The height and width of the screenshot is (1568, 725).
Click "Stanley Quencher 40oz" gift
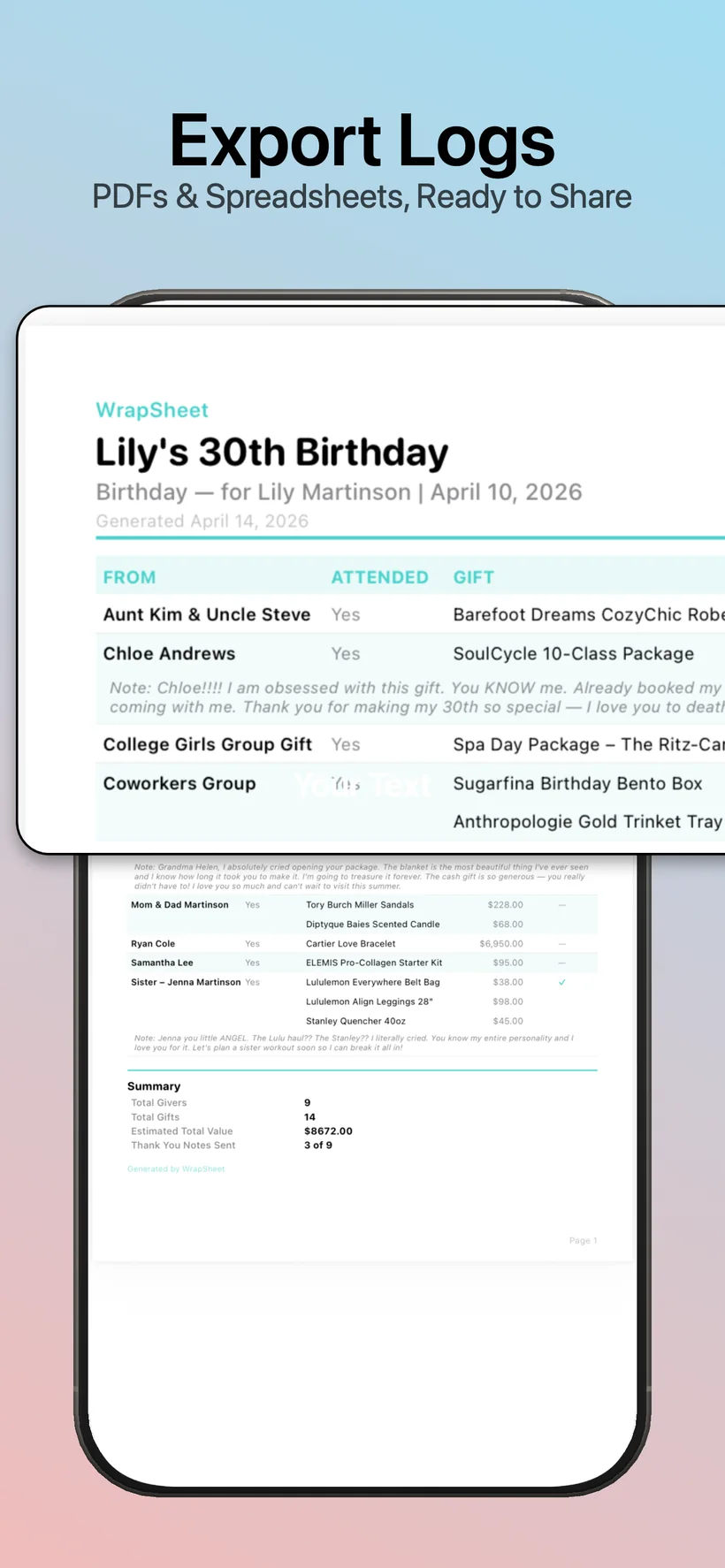[355, 1021]
